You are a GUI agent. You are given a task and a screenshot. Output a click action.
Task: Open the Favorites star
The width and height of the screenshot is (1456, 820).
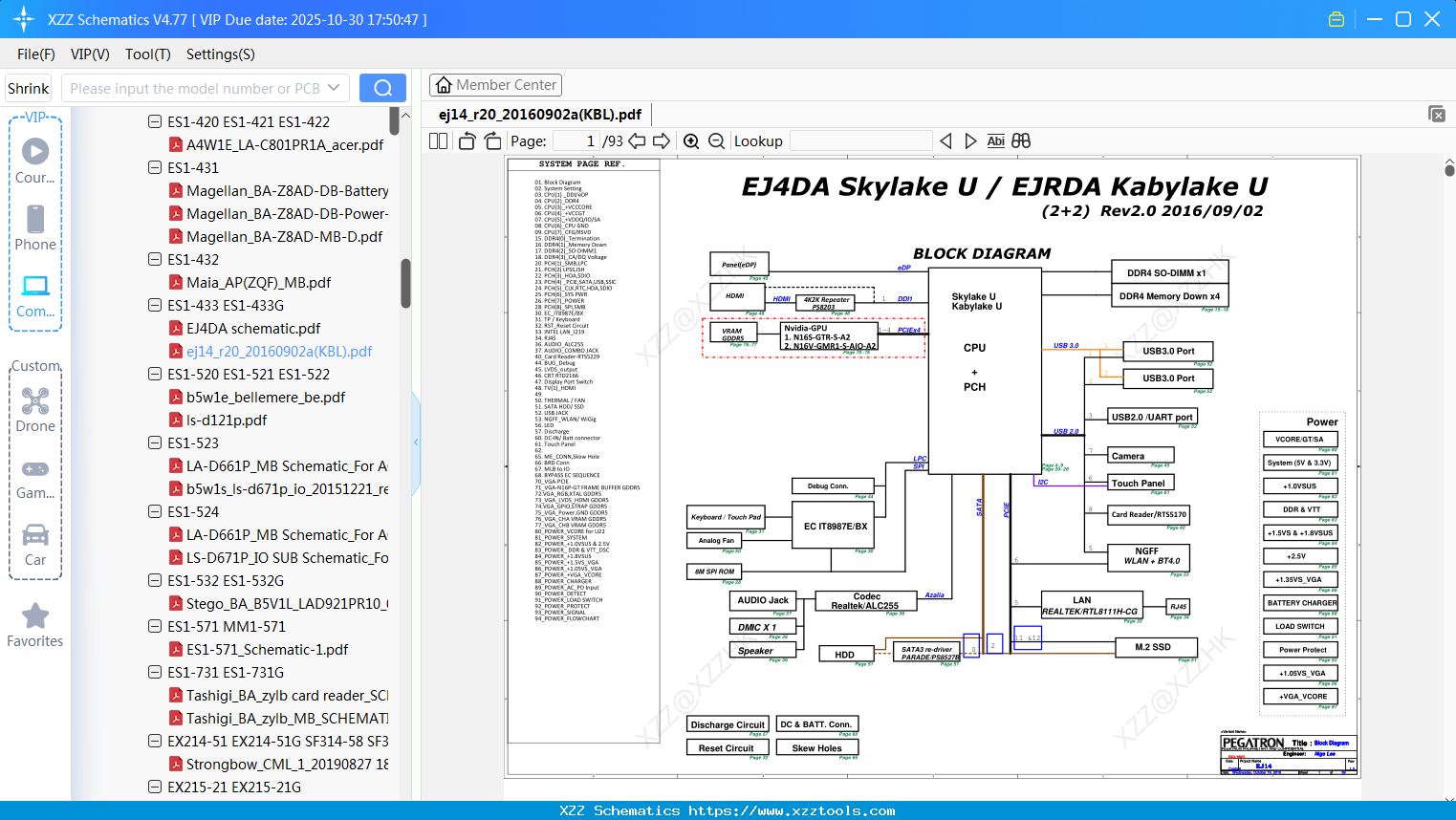[35, 615]
